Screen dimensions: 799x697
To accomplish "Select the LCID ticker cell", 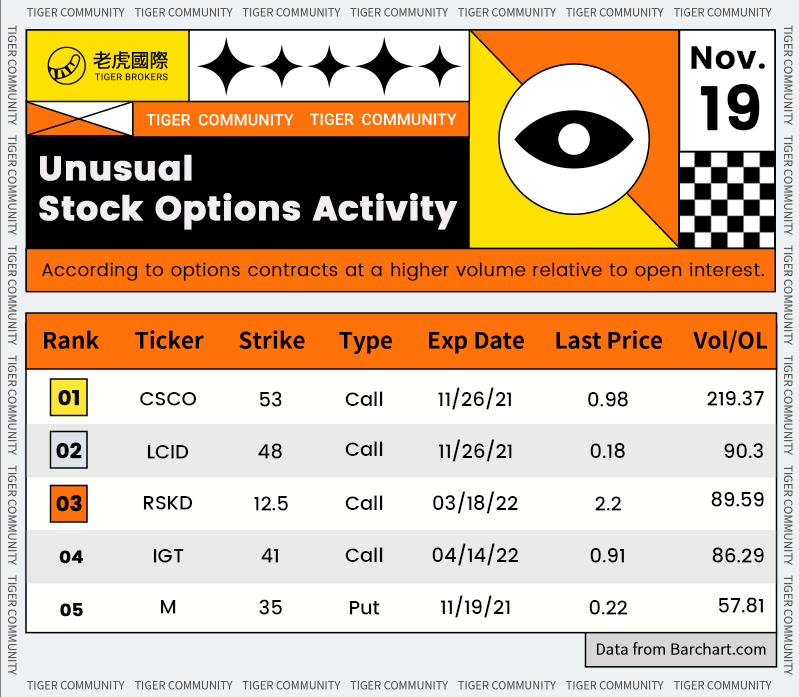I will pos(168,451).
